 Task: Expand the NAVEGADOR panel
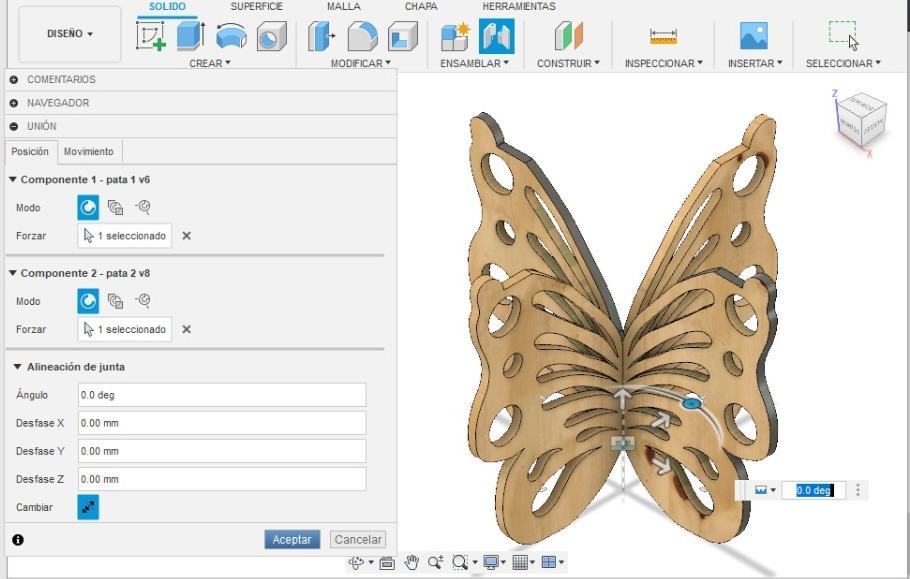click(14, 103)
